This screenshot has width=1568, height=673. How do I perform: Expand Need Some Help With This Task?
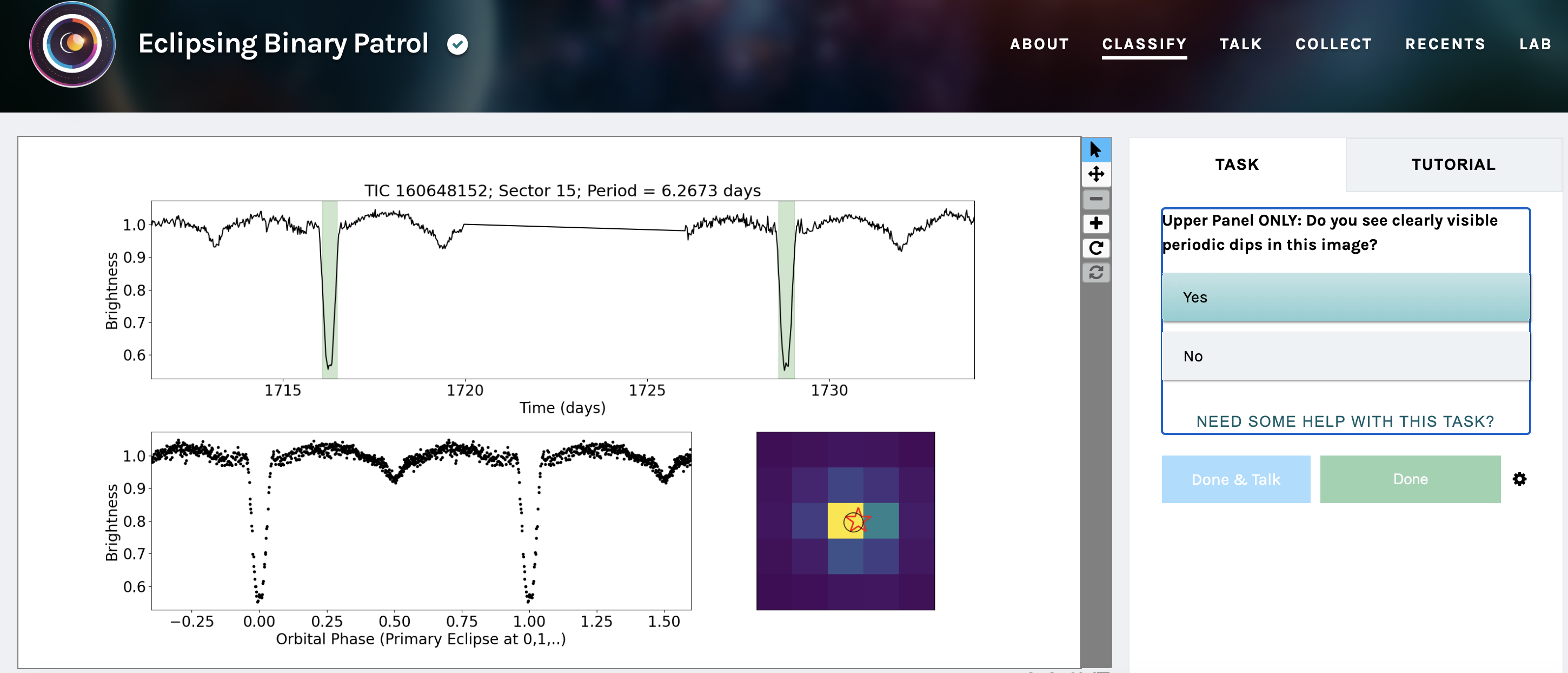point(1345,421)
